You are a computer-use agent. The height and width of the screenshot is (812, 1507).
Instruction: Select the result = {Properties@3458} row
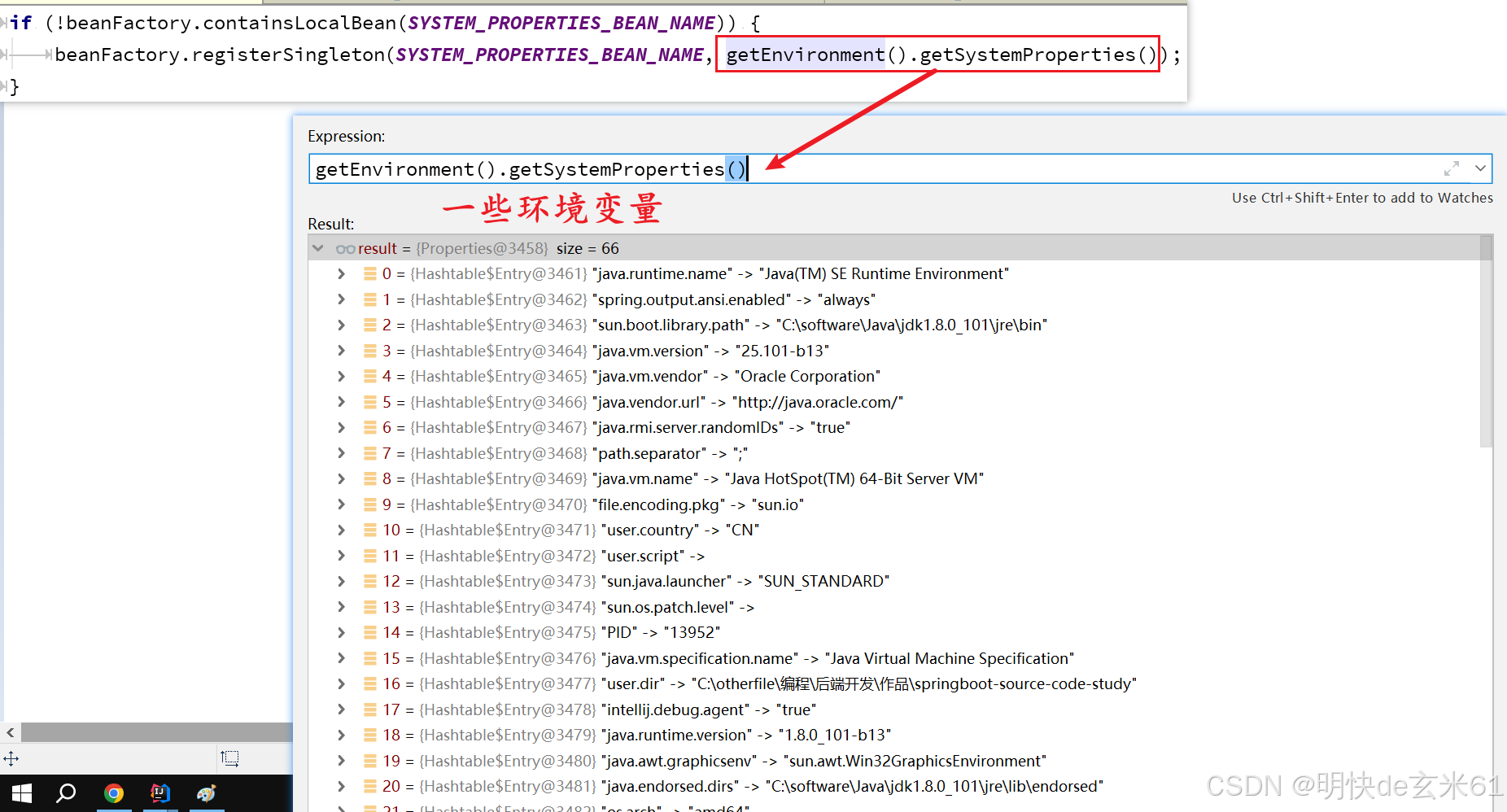click(893, 248)
